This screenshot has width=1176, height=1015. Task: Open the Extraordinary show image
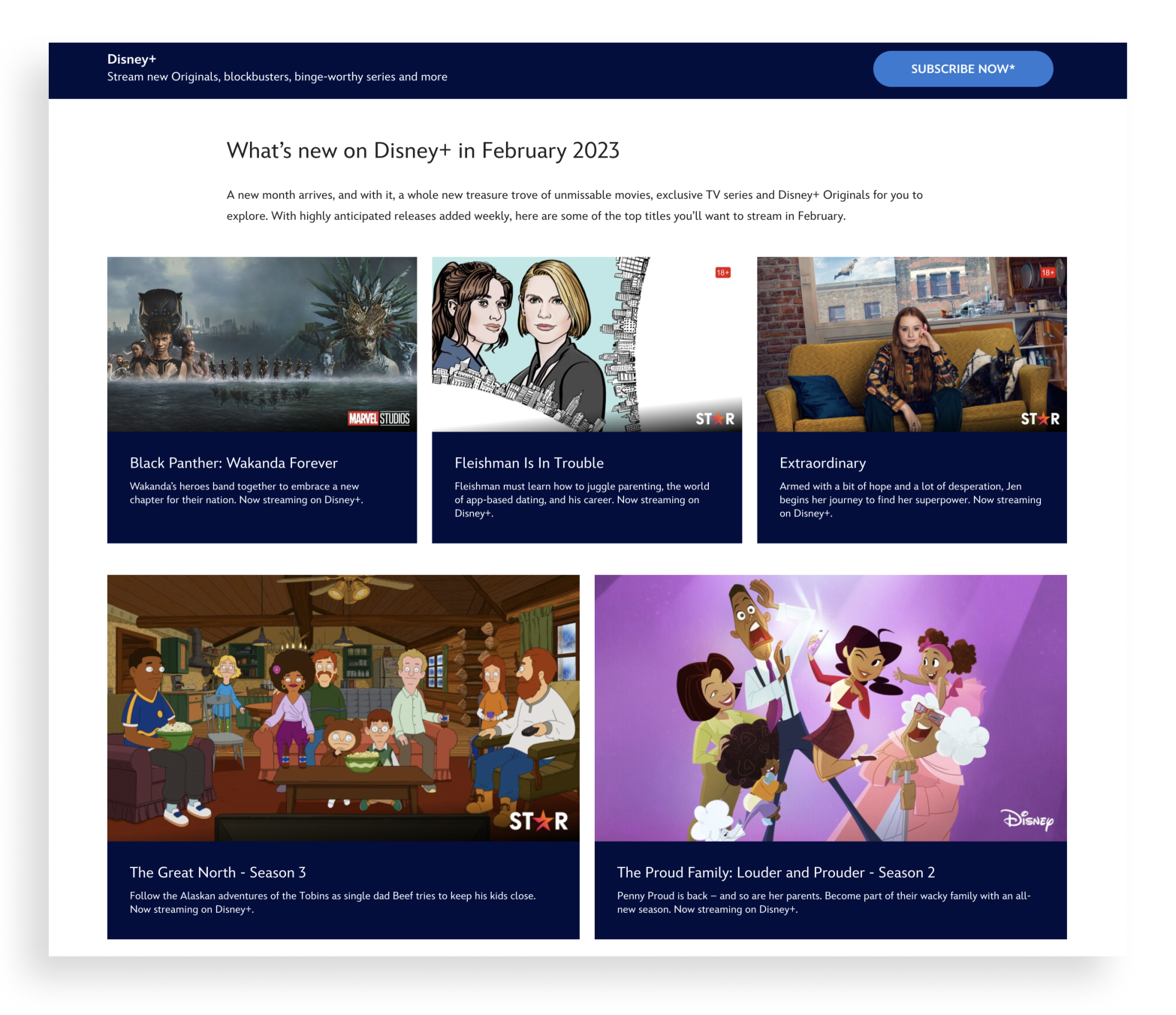coord(912,345)
